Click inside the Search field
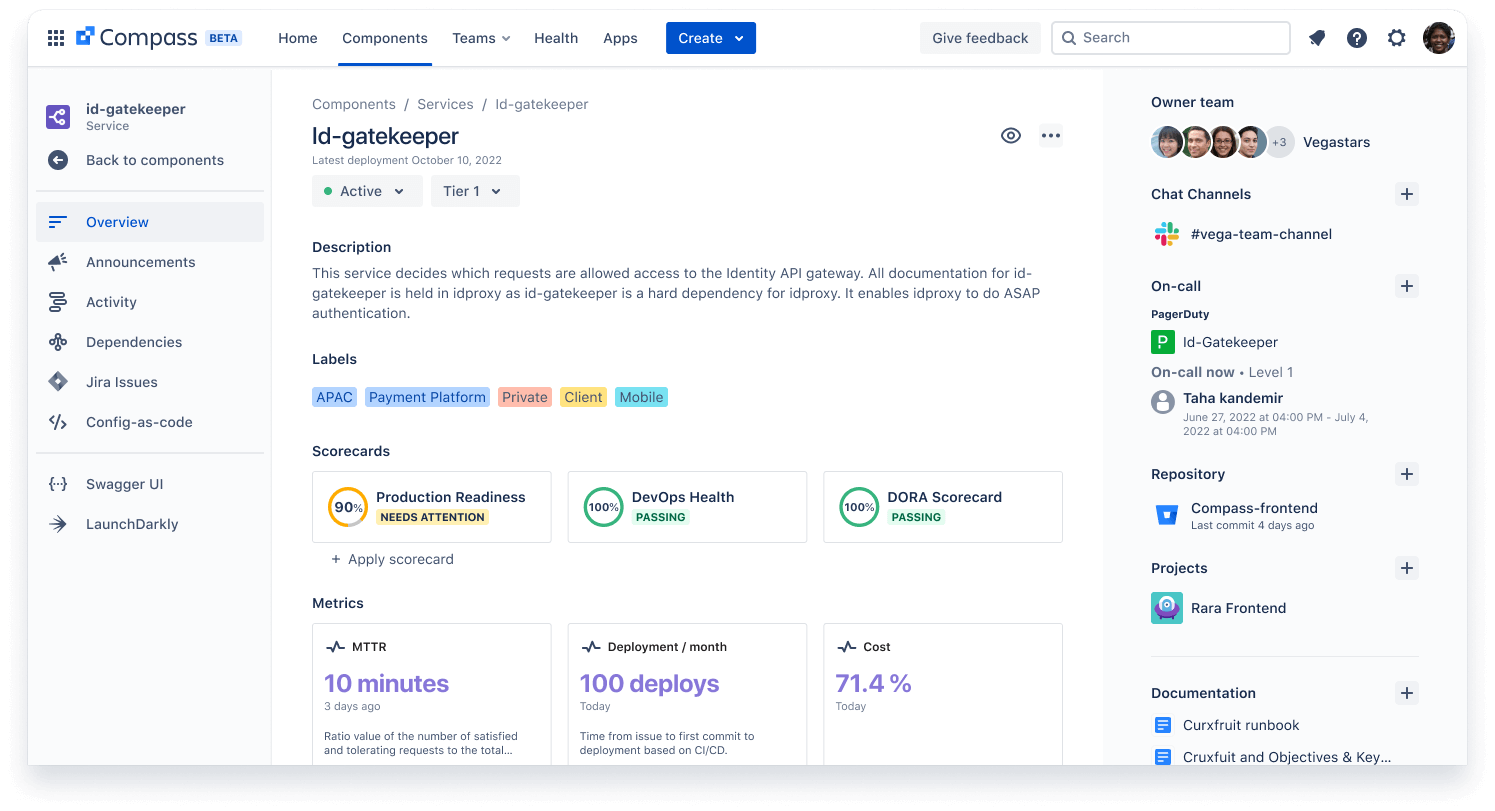This screenshot has height=811, width=1495. pos(1170,37)
